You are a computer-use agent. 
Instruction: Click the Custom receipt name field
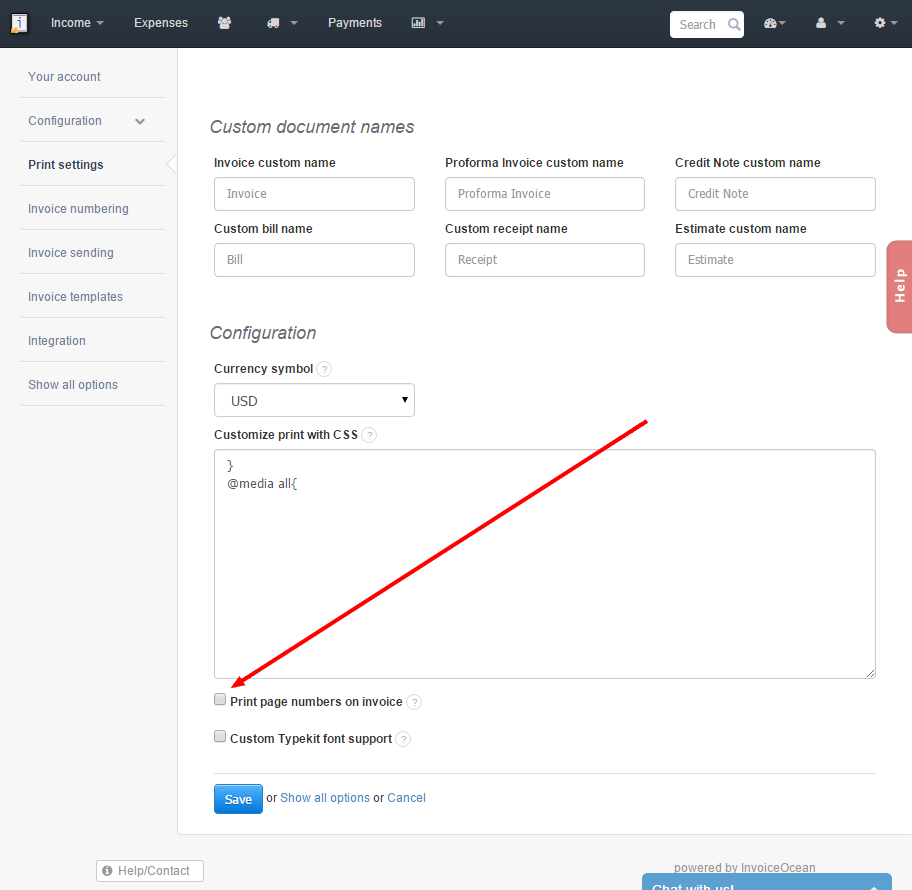click(544, 260)
